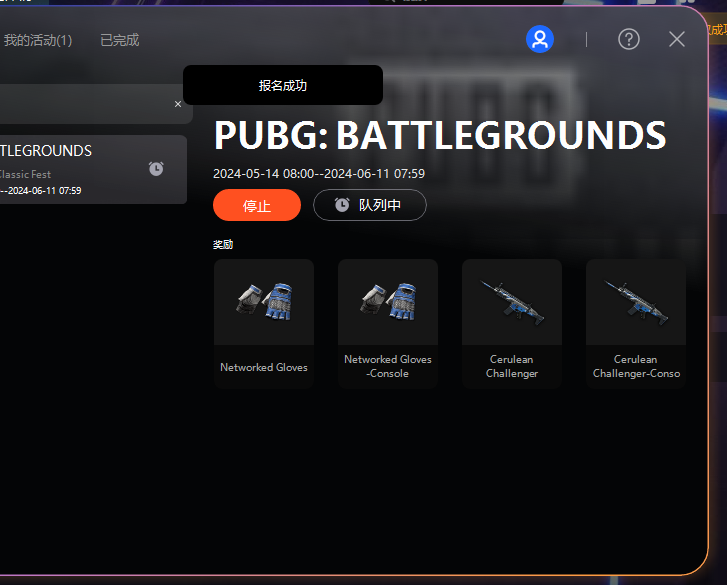This screenshot has height=585, width=727.
Task: Close the activity panel with X
Action: pyautogui.click(x=677, y=39)
